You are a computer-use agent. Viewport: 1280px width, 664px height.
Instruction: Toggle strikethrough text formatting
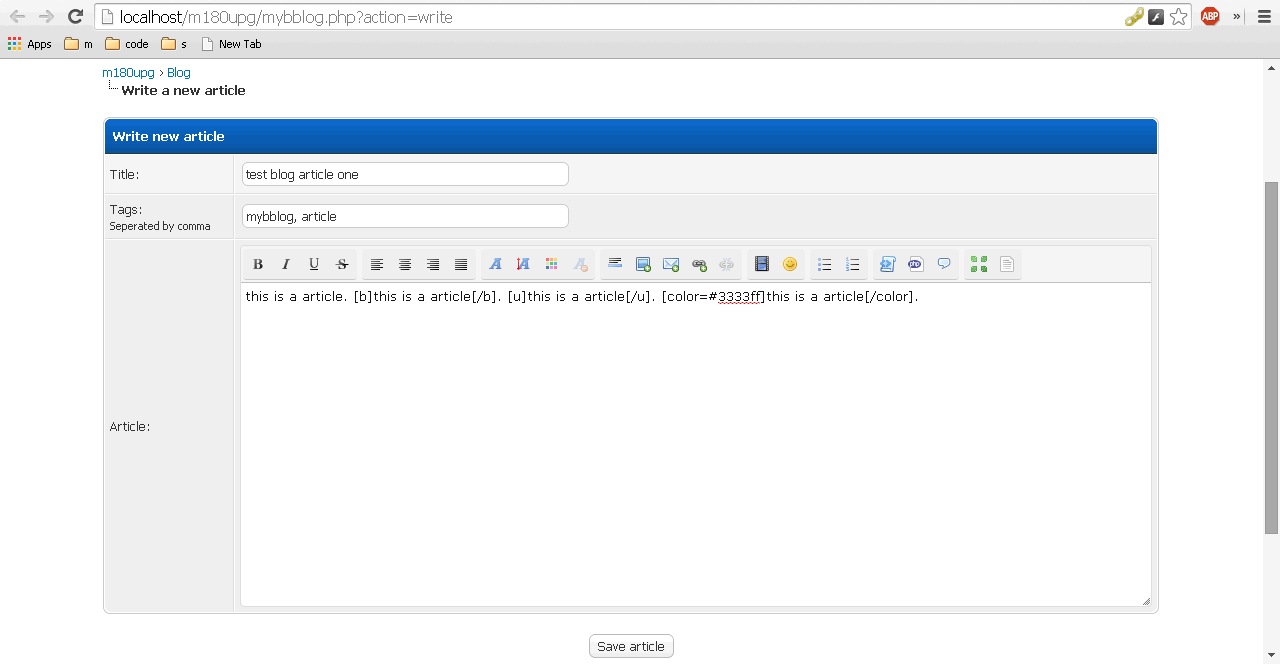pyautogui.click(x=342, y=264)
